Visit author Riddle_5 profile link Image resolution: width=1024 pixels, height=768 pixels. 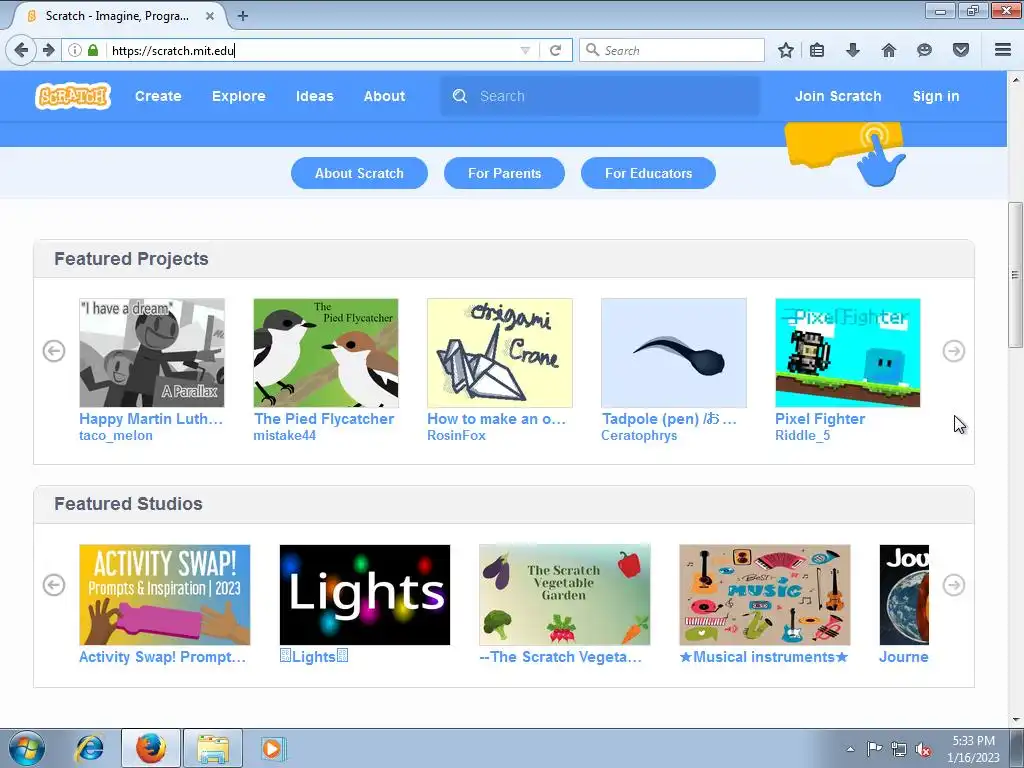[803, 436]
